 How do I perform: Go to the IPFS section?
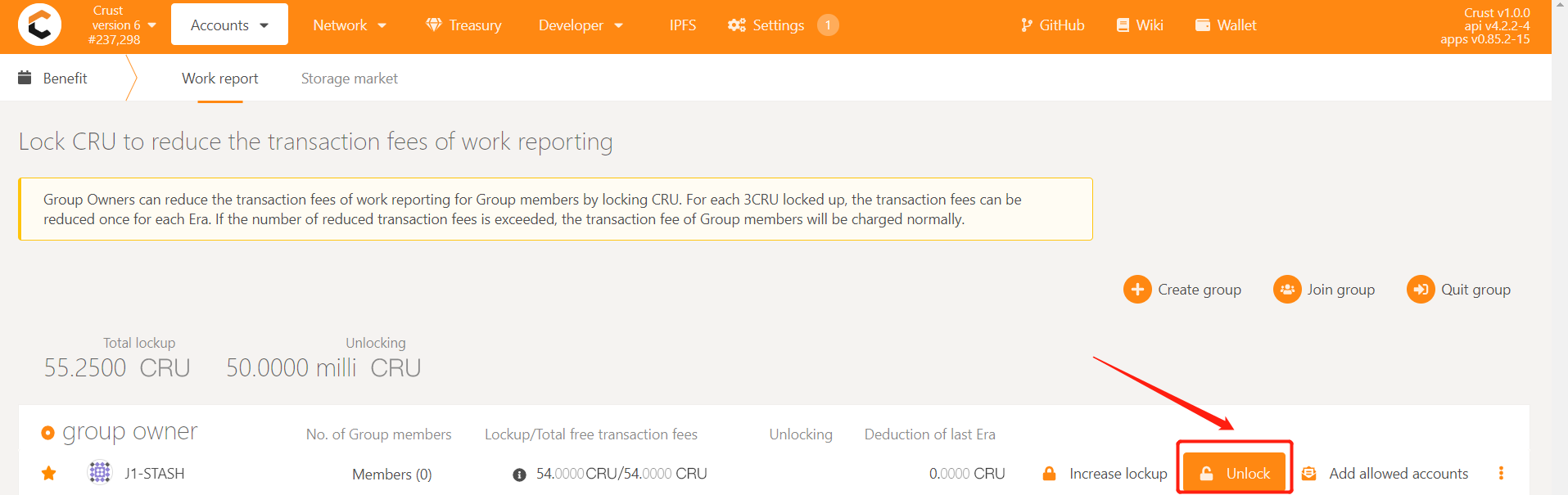point(683,25)
